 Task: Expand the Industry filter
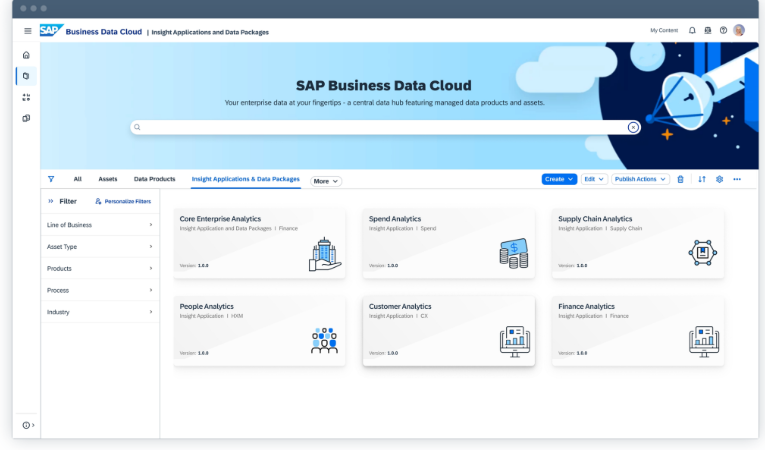[x=100, y=312]
